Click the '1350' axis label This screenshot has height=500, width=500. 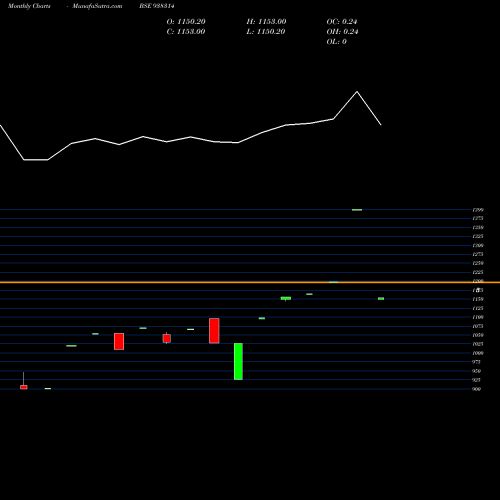click(478, 227)
